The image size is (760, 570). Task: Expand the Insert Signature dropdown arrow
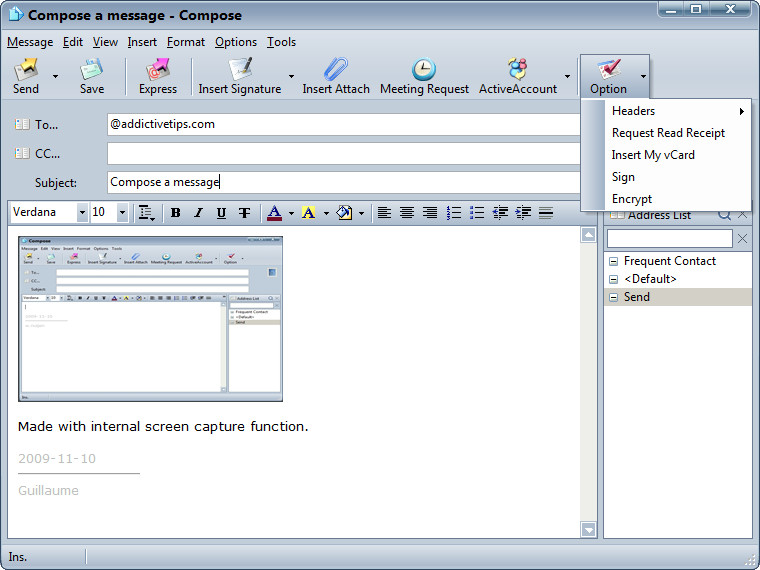pos(291,77)
